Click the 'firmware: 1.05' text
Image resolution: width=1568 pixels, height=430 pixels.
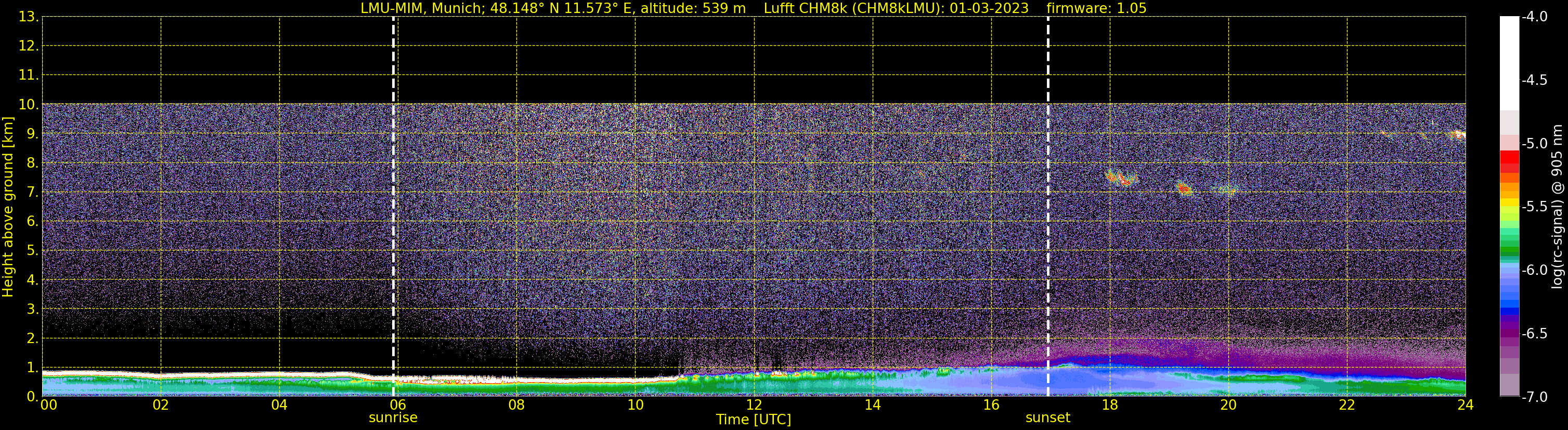1096,8
